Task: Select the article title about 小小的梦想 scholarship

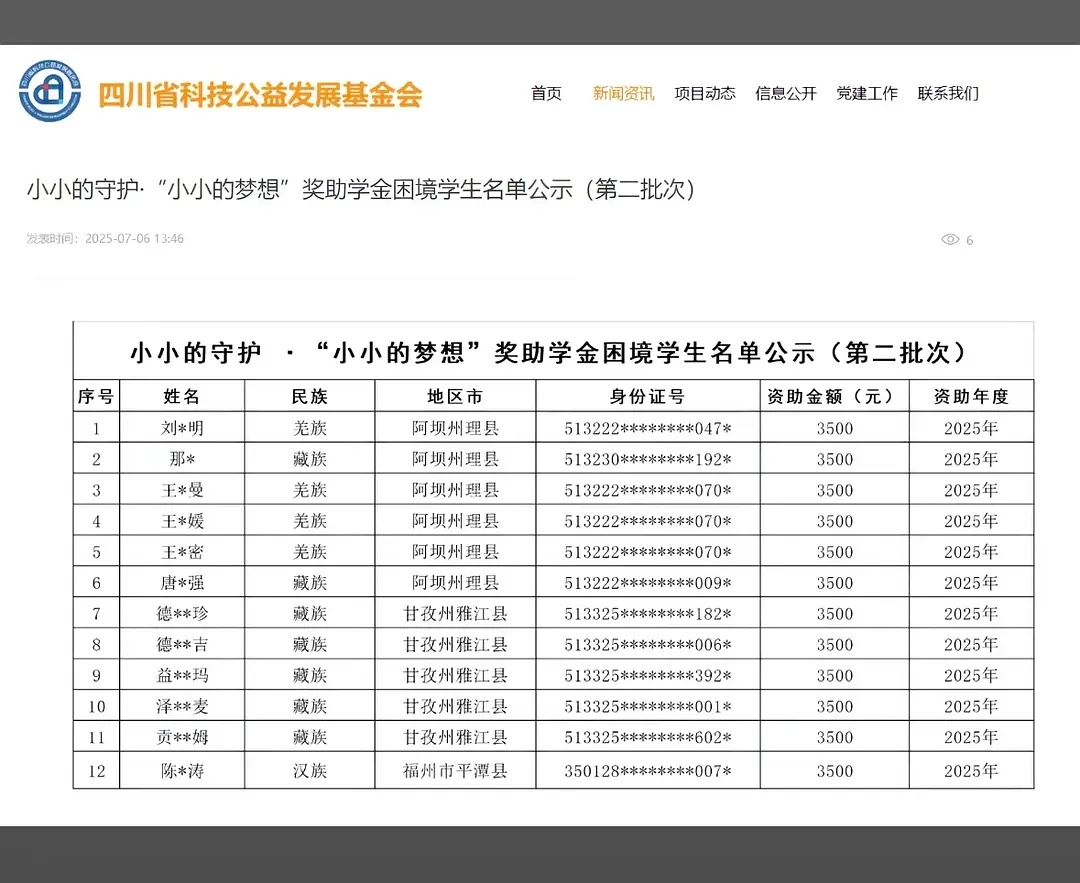Action: coord(363,190)
